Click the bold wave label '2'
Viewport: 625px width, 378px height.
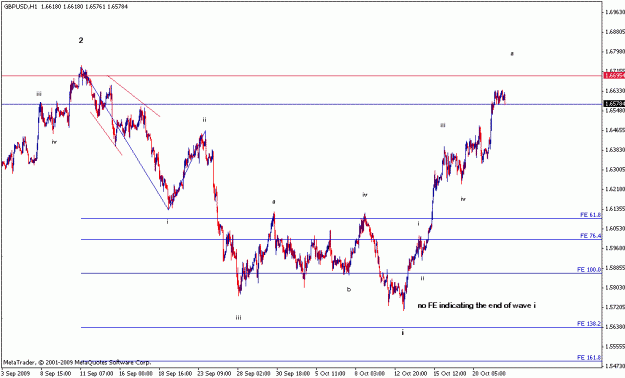(x=81, y=40)
